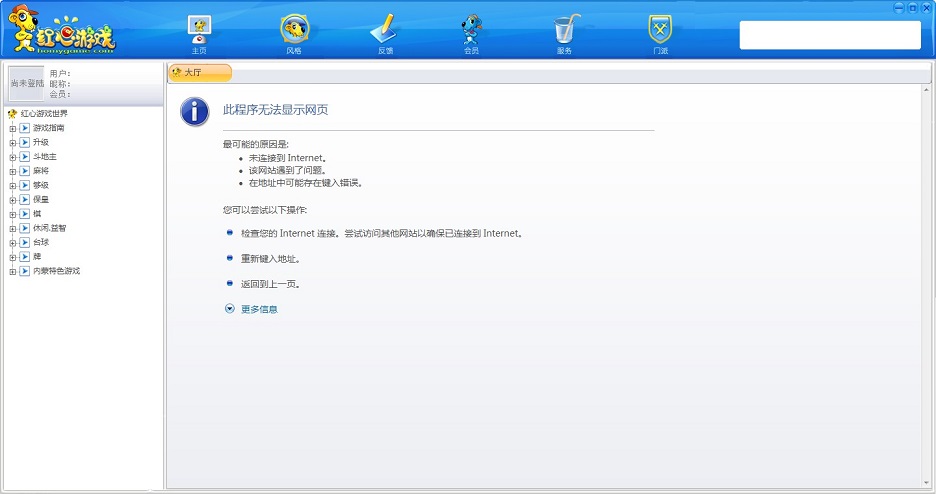Select the 内蒙特色游戏 category label

point(56,271)
